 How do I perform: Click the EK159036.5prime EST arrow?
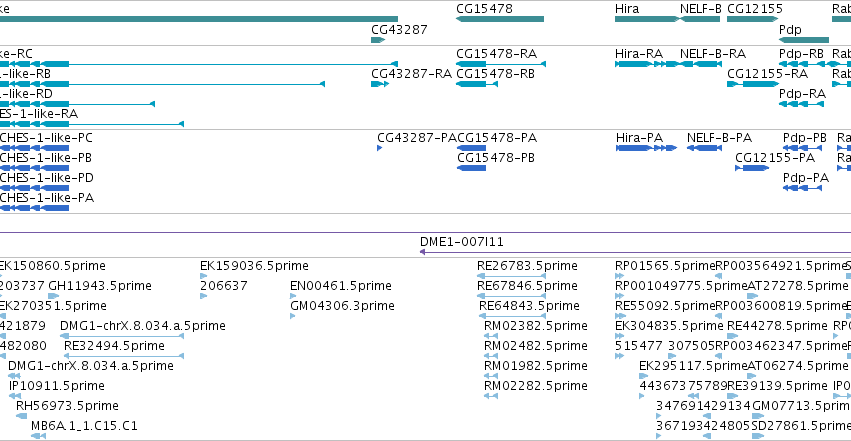(204, 276)
